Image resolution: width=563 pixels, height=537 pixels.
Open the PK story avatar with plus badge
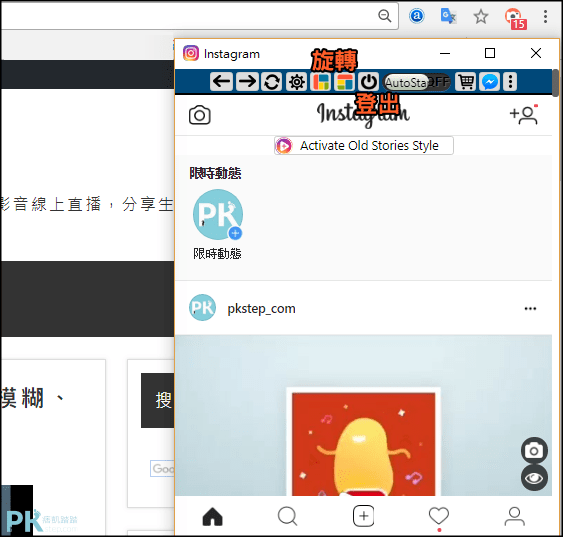218,214
